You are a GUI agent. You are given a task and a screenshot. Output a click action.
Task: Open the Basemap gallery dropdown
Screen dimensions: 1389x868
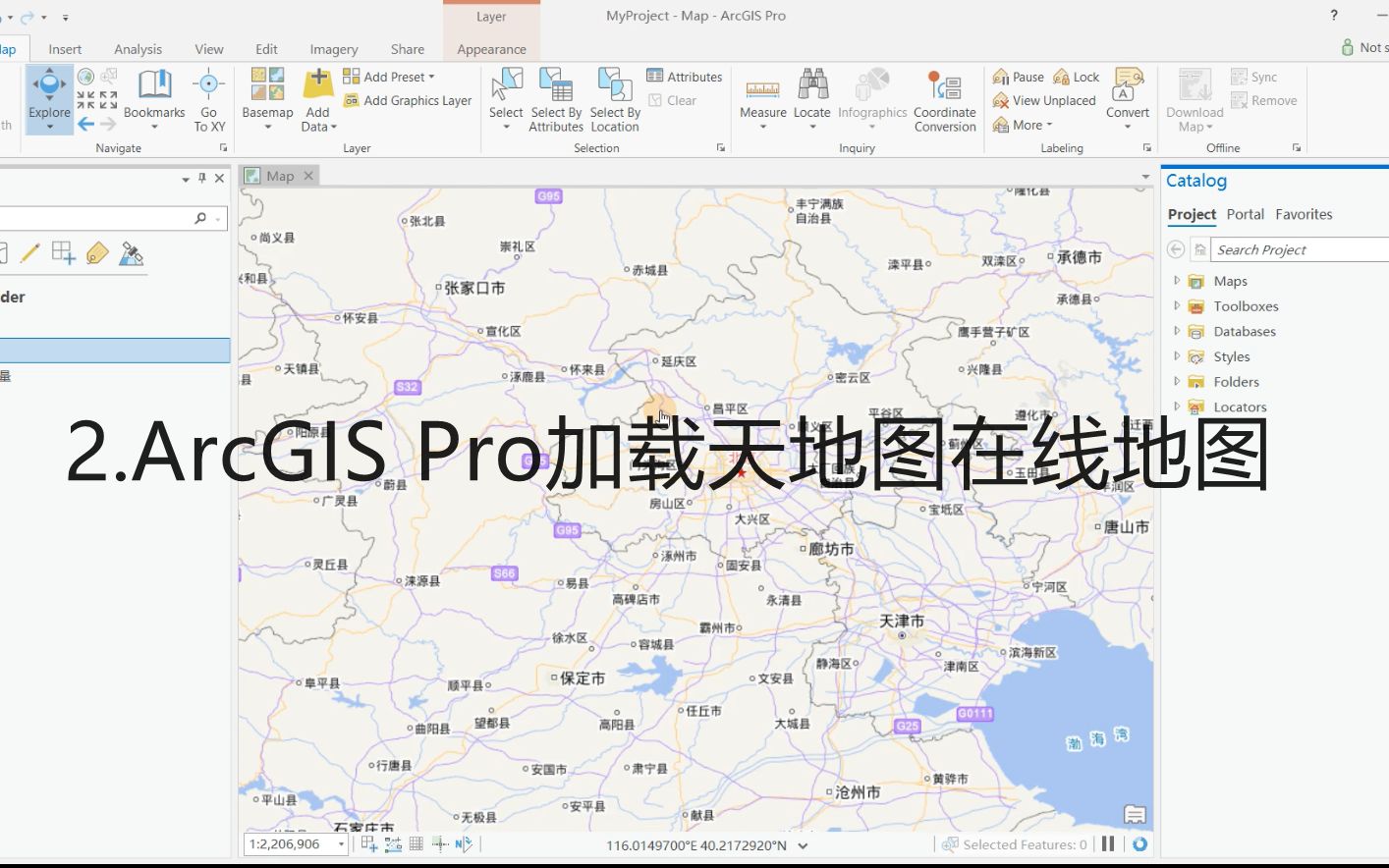click(x=267, y=125)
